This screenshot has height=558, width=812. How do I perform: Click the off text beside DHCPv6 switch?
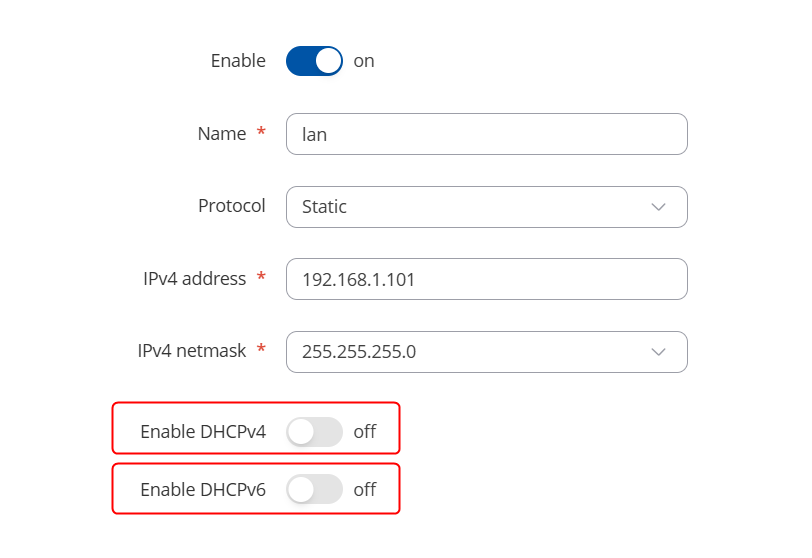coord(365,490)
